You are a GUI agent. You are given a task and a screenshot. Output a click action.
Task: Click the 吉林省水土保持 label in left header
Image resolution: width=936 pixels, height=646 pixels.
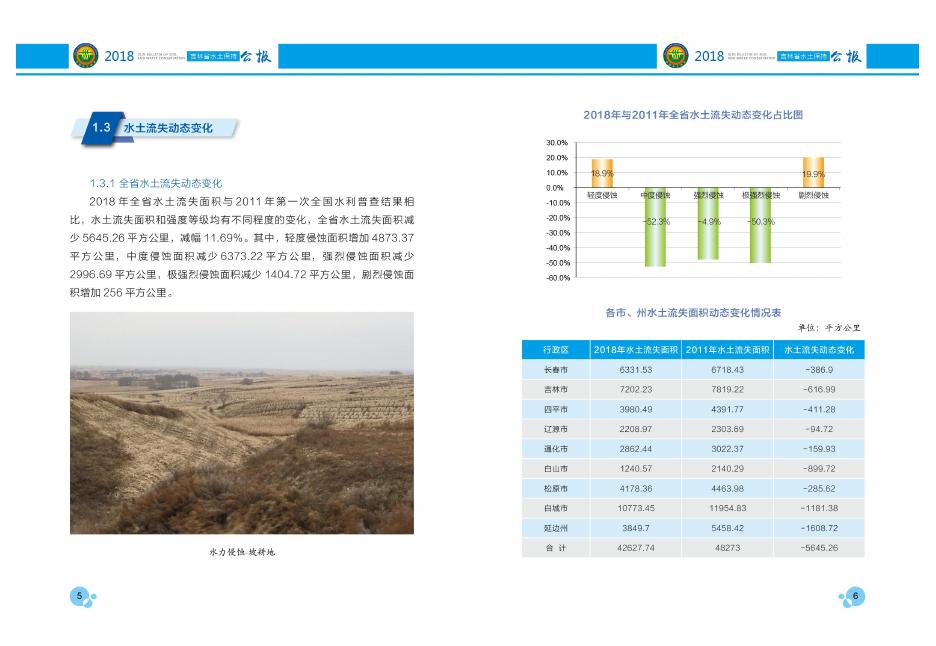pyautogui.click(x=214, y=57)
